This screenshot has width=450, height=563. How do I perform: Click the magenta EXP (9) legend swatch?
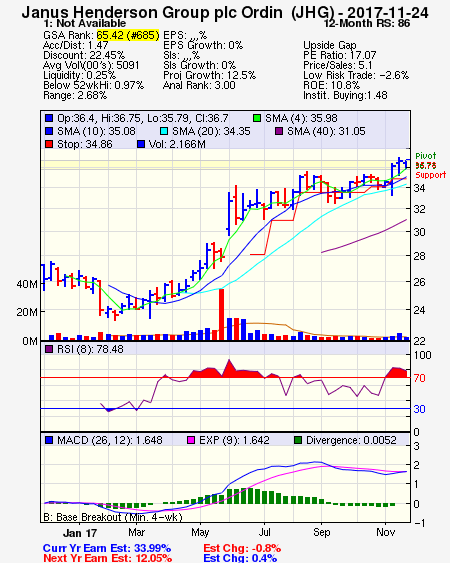tap(191, 440)
